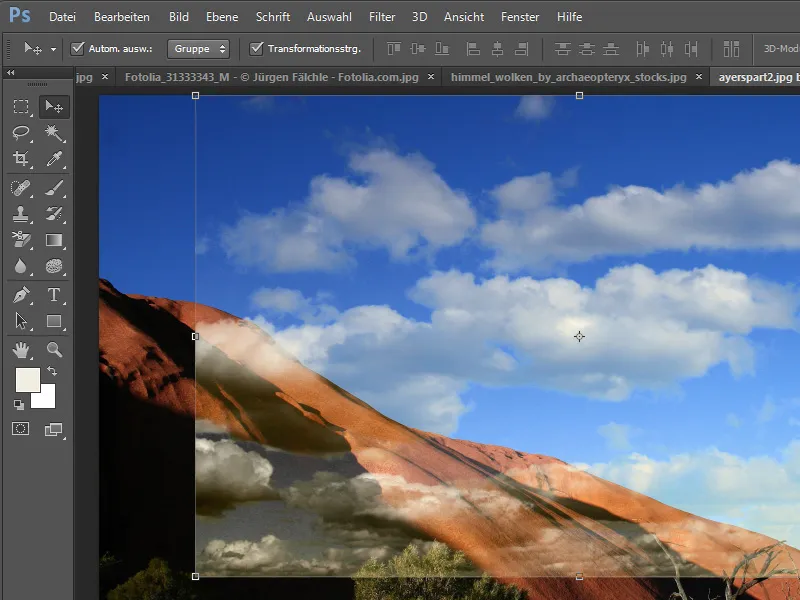Select the Move tool in toolbox

(x=54, y=107)
